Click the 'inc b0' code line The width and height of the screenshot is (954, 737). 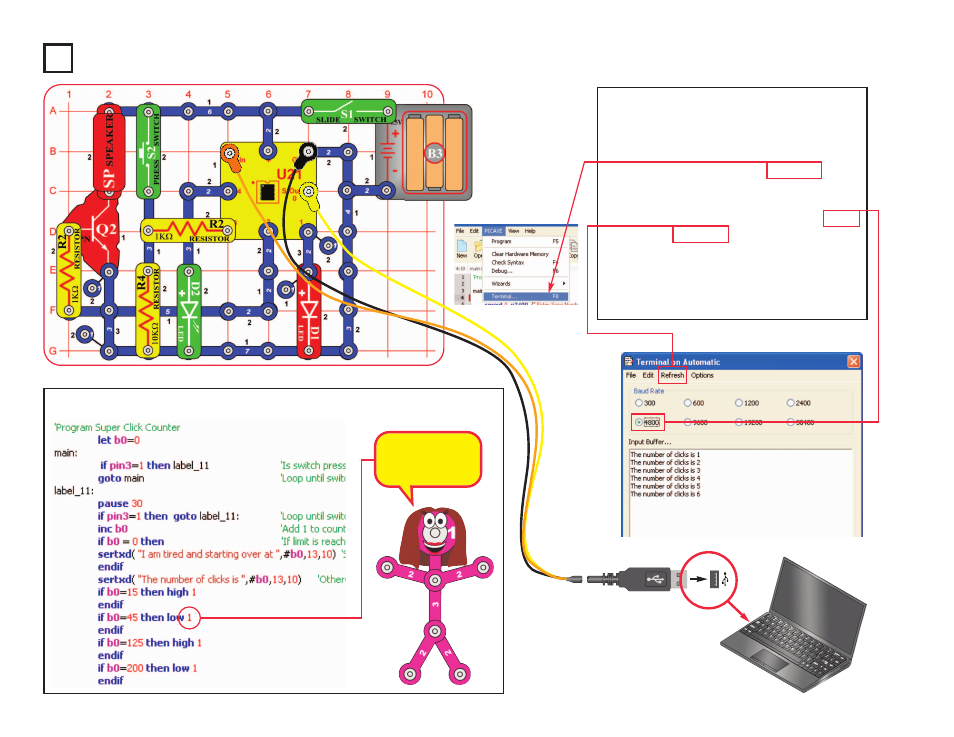coord(113,529)
